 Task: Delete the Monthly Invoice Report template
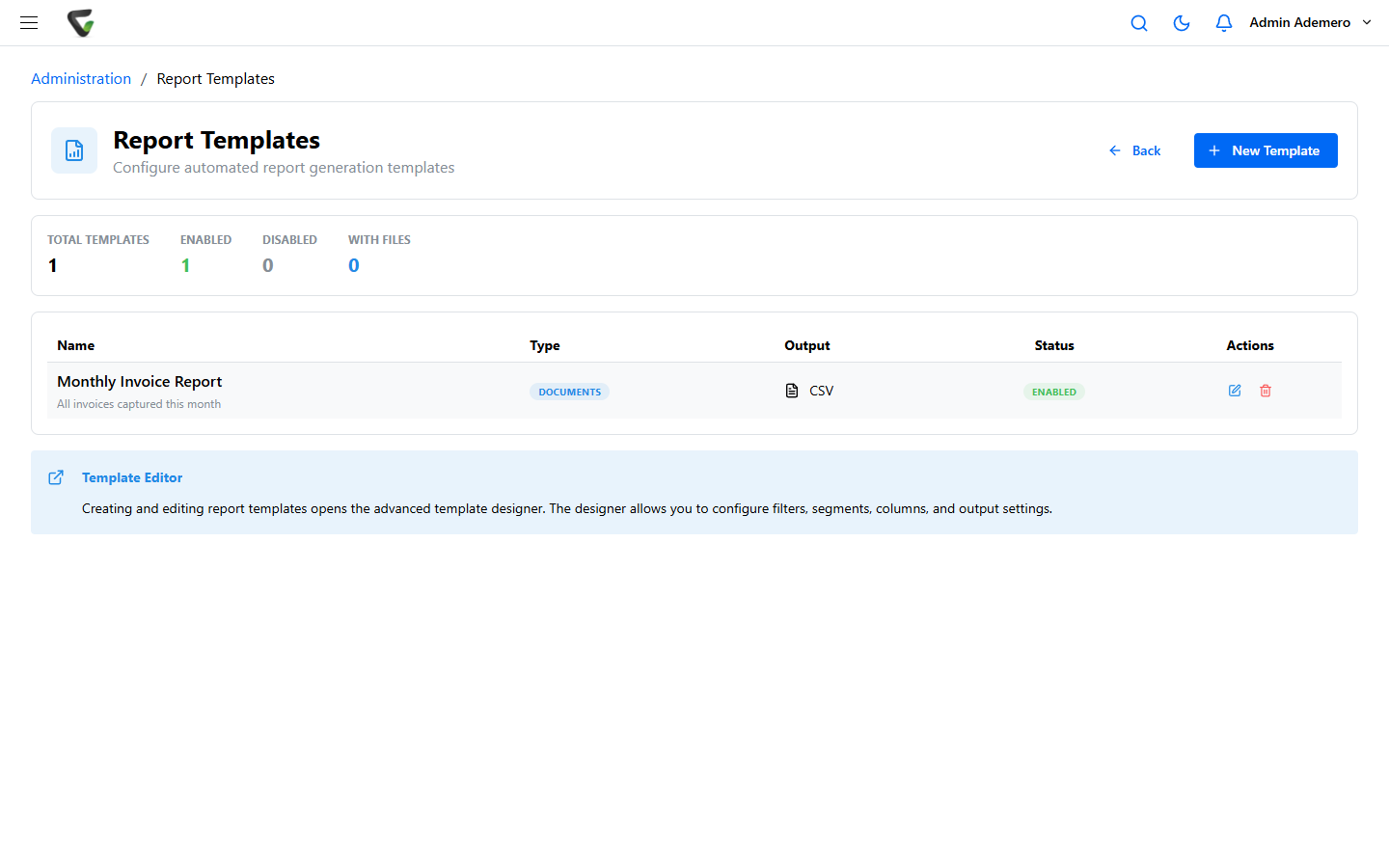point(1266,391)
